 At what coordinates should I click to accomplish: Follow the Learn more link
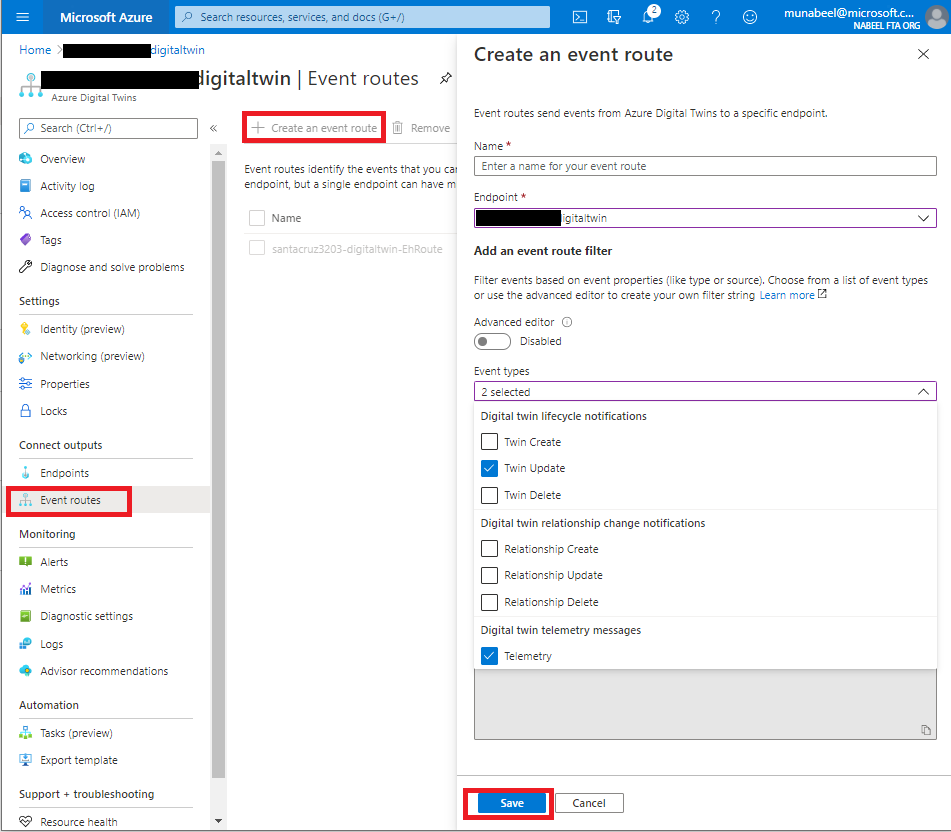click(787, 295)
